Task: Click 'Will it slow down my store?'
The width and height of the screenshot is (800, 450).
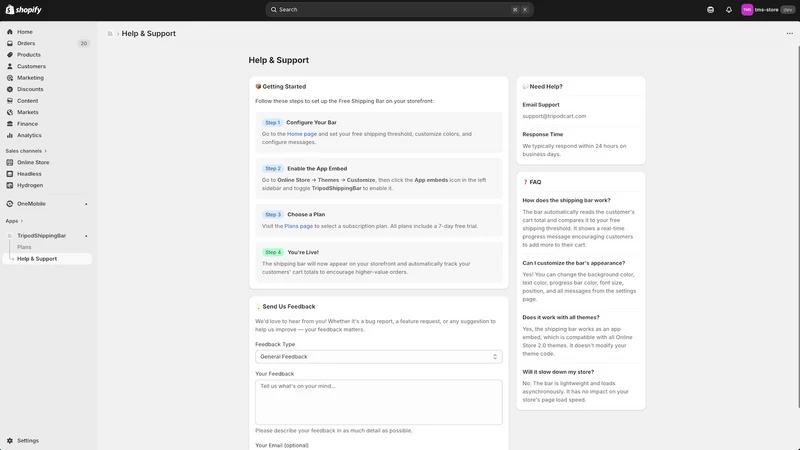Action: pos(558,372)
